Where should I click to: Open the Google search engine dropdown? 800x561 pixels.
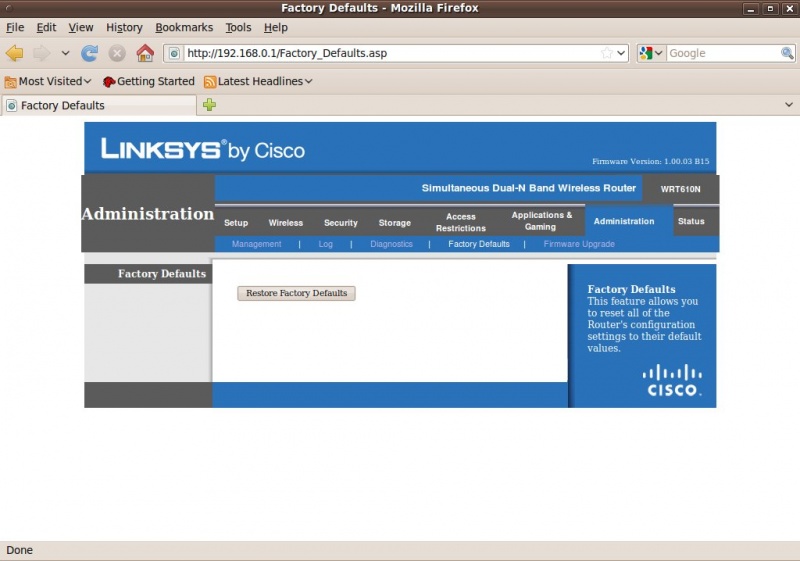[x=651, y=53]
